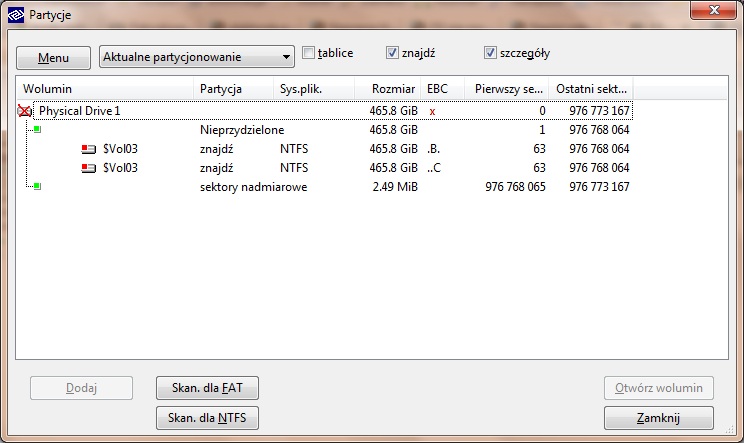Click the crossed-out Physical Drive 1 disk icon
This screenshot has height=443, width=744.
point(24,111)
